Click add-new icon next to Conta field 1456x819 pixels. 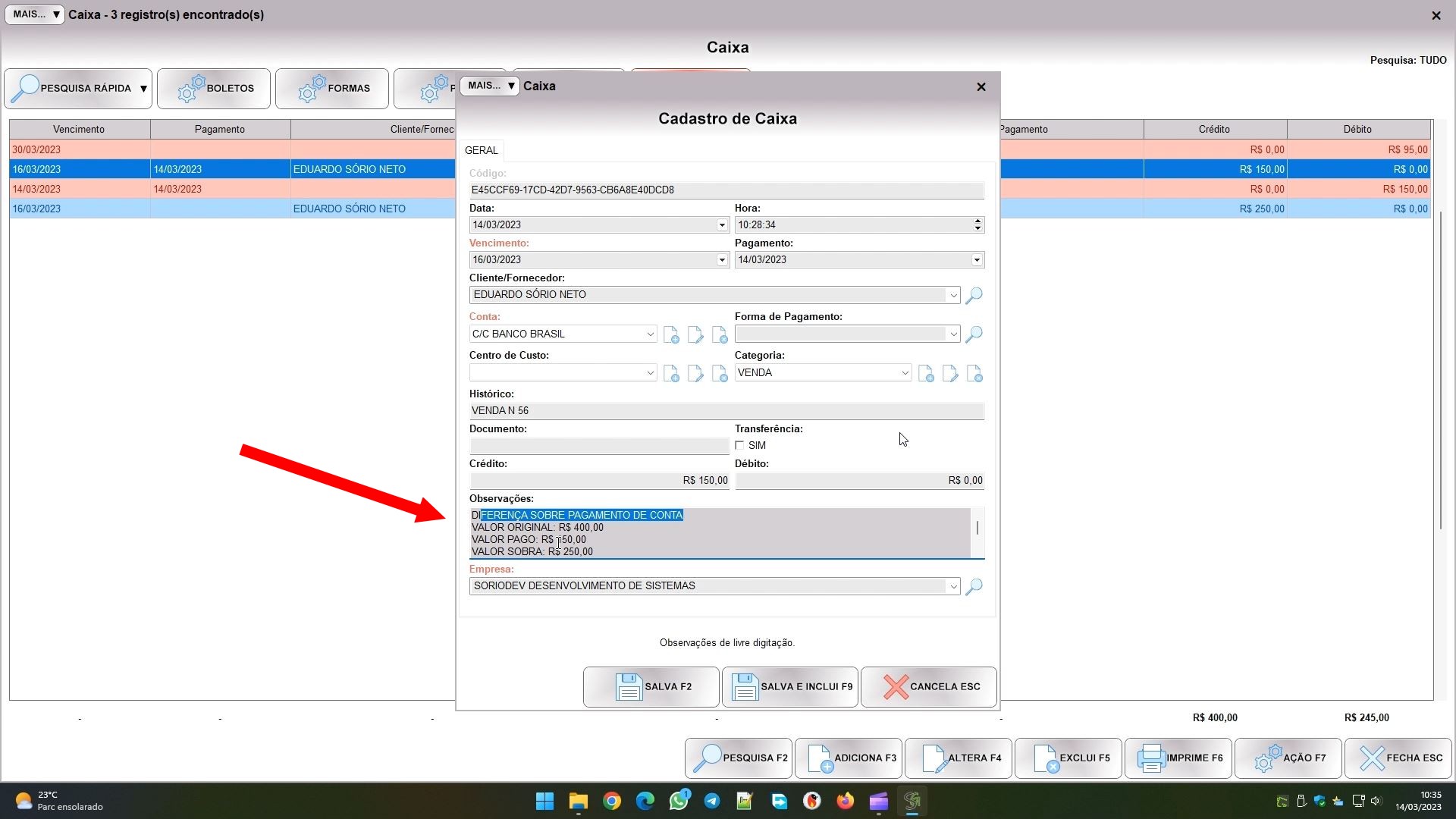click(x=671, y=334)
